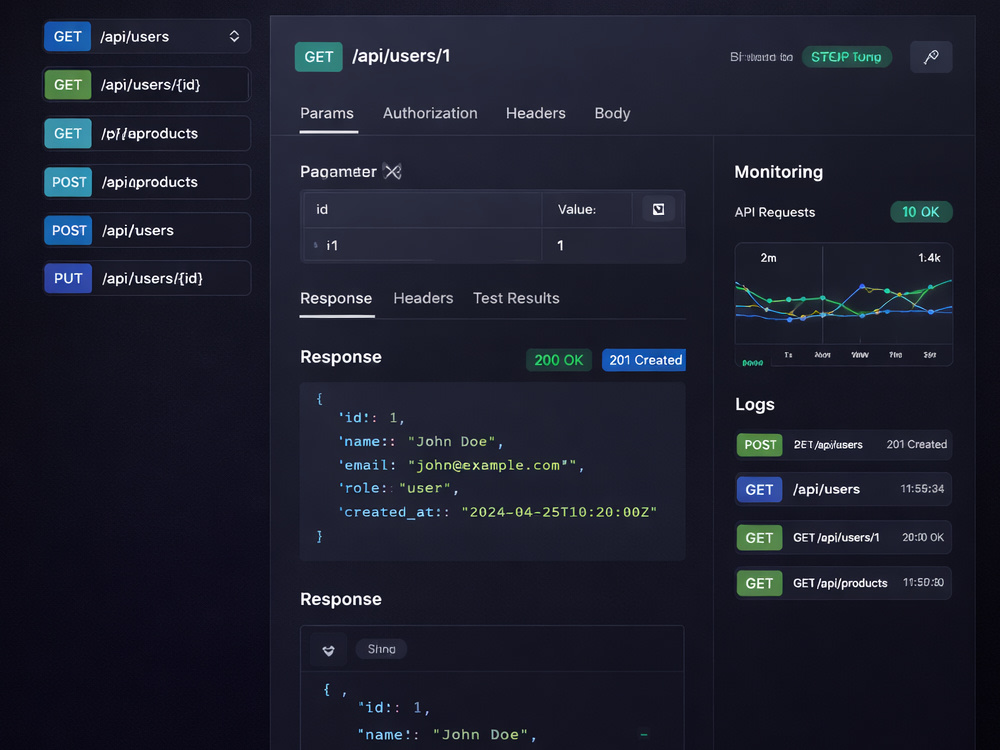This screenshot has height=750, width=1000.
Task: Click the square icon in the parameter table header
Action: 658,209
